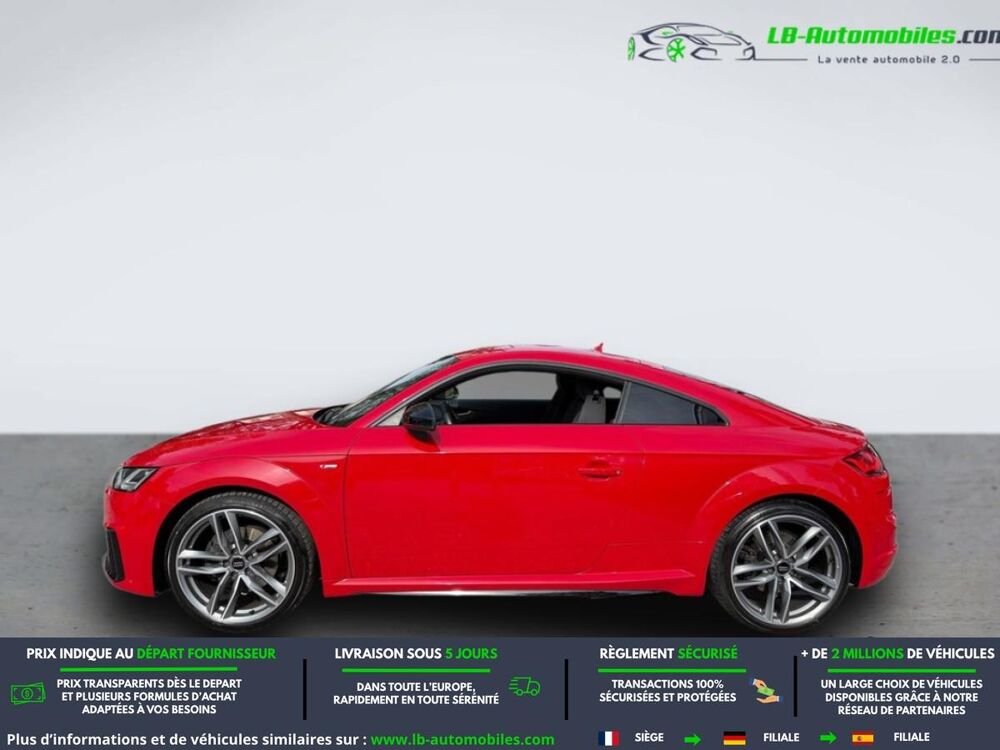Click the "FILIALE" label after the German flag

[x=781, y=737]
